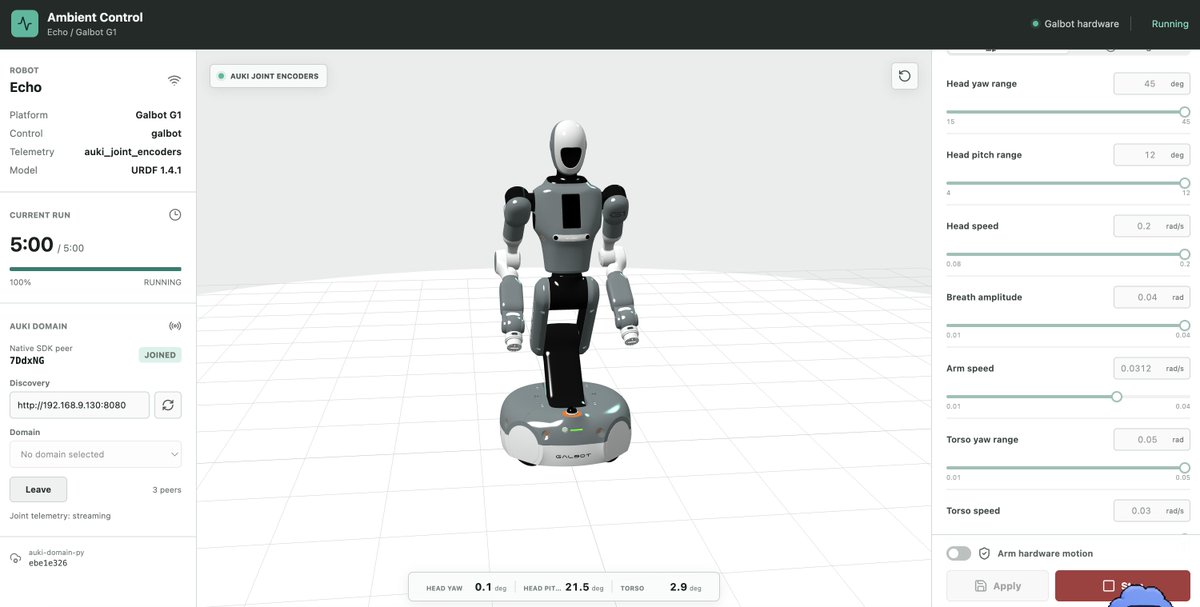This screenshot has height=607, width=1200.
Task: Click the Head pitch range value field
Action: tap(1152, 155)
